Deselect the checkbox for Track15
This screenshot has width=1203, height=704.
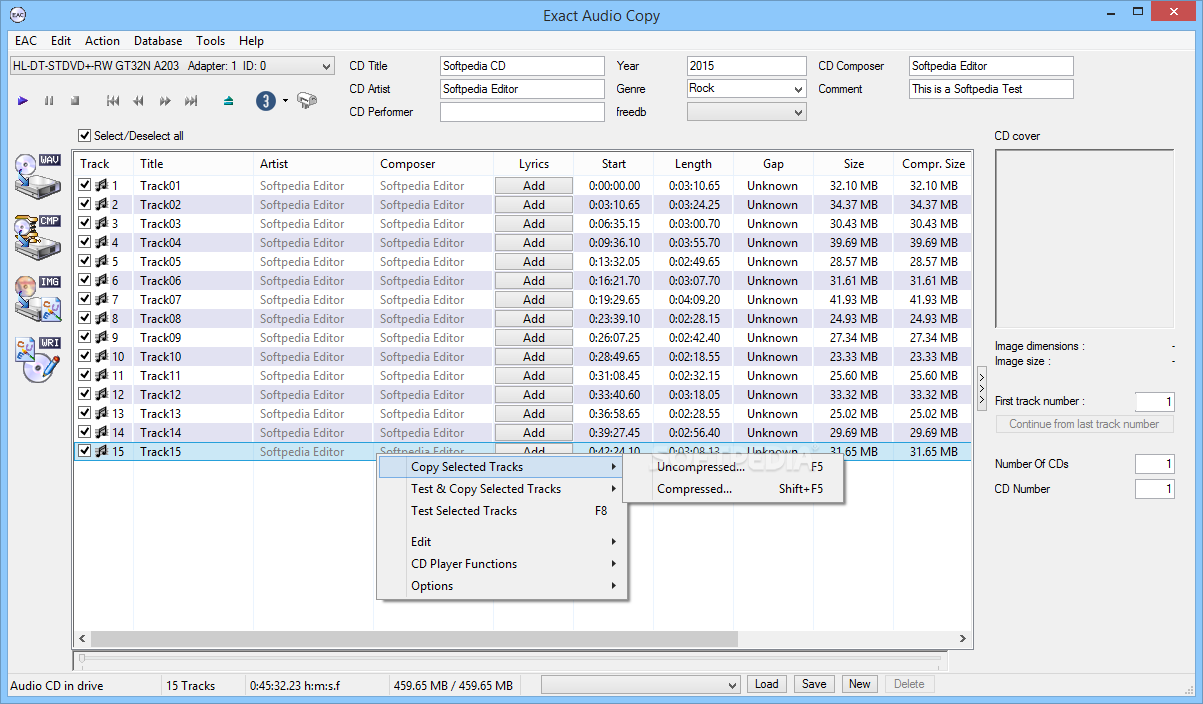coord(85,451)
